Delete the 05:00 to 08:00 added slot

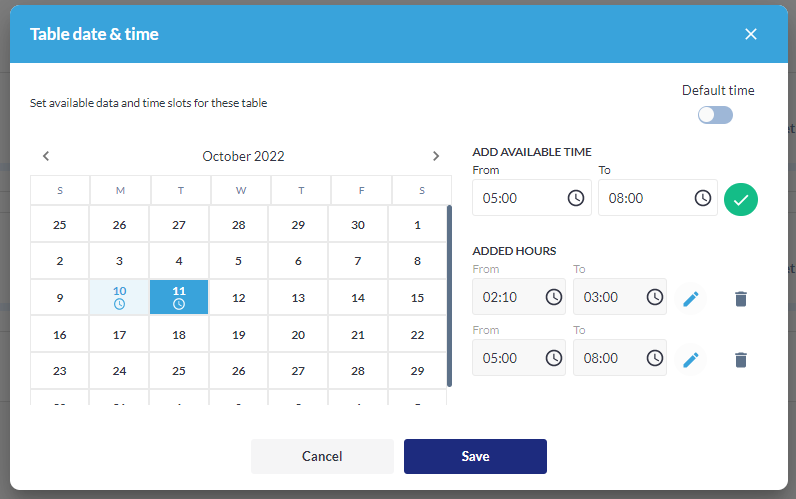click(740, 359)
